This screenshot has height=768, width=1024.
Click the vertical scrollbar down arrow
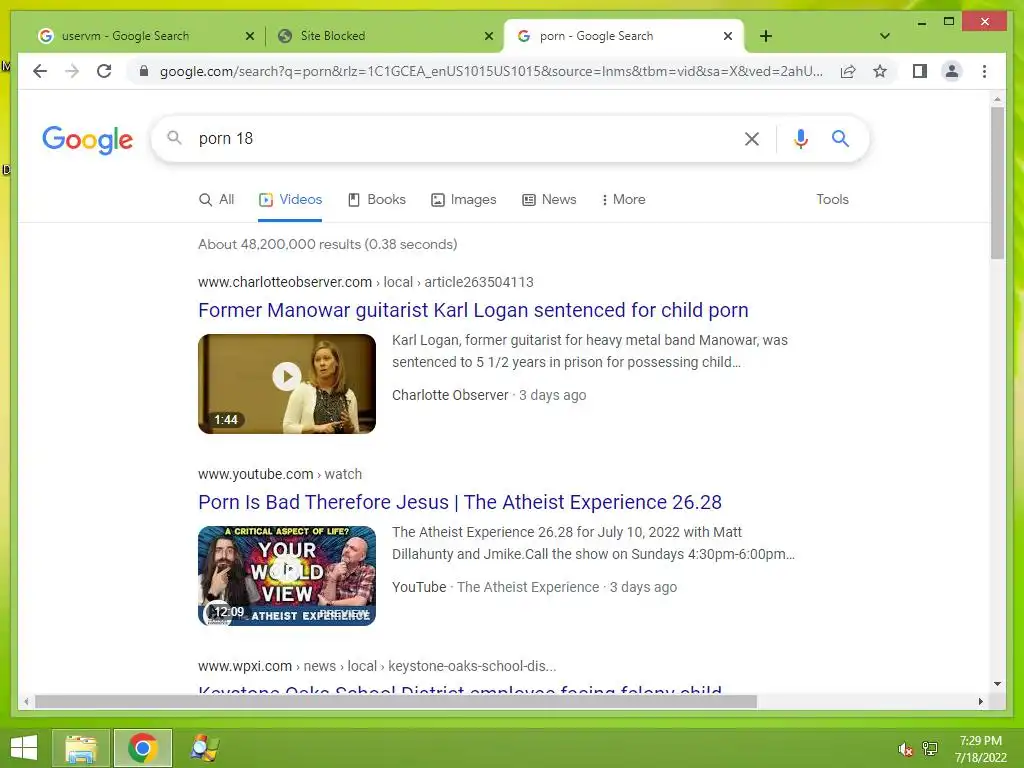click(997, 684)
